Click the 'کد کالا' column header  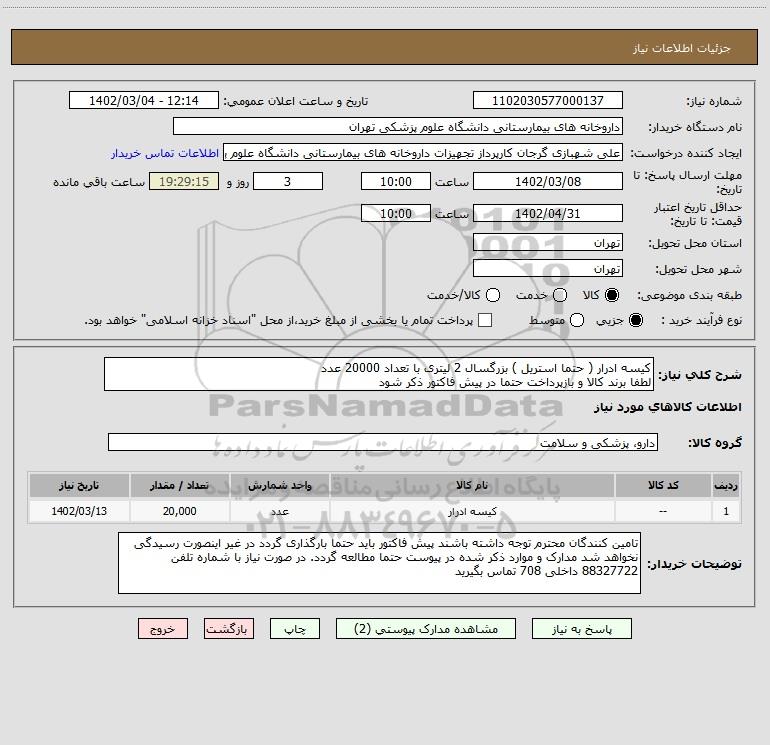tap(663, 485)
